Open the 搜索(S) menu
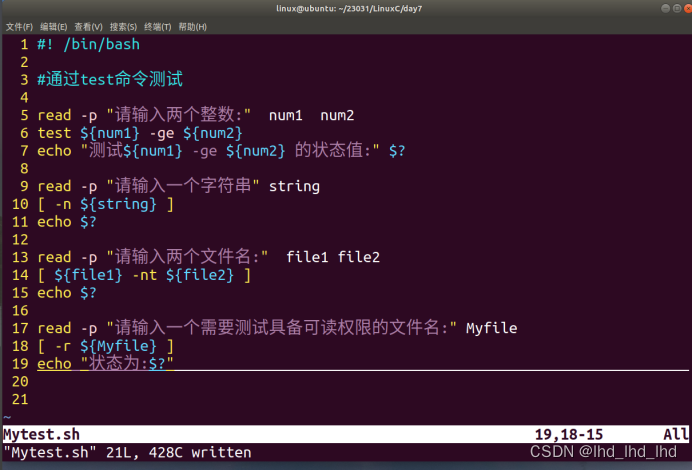 (x=123, y=27)
